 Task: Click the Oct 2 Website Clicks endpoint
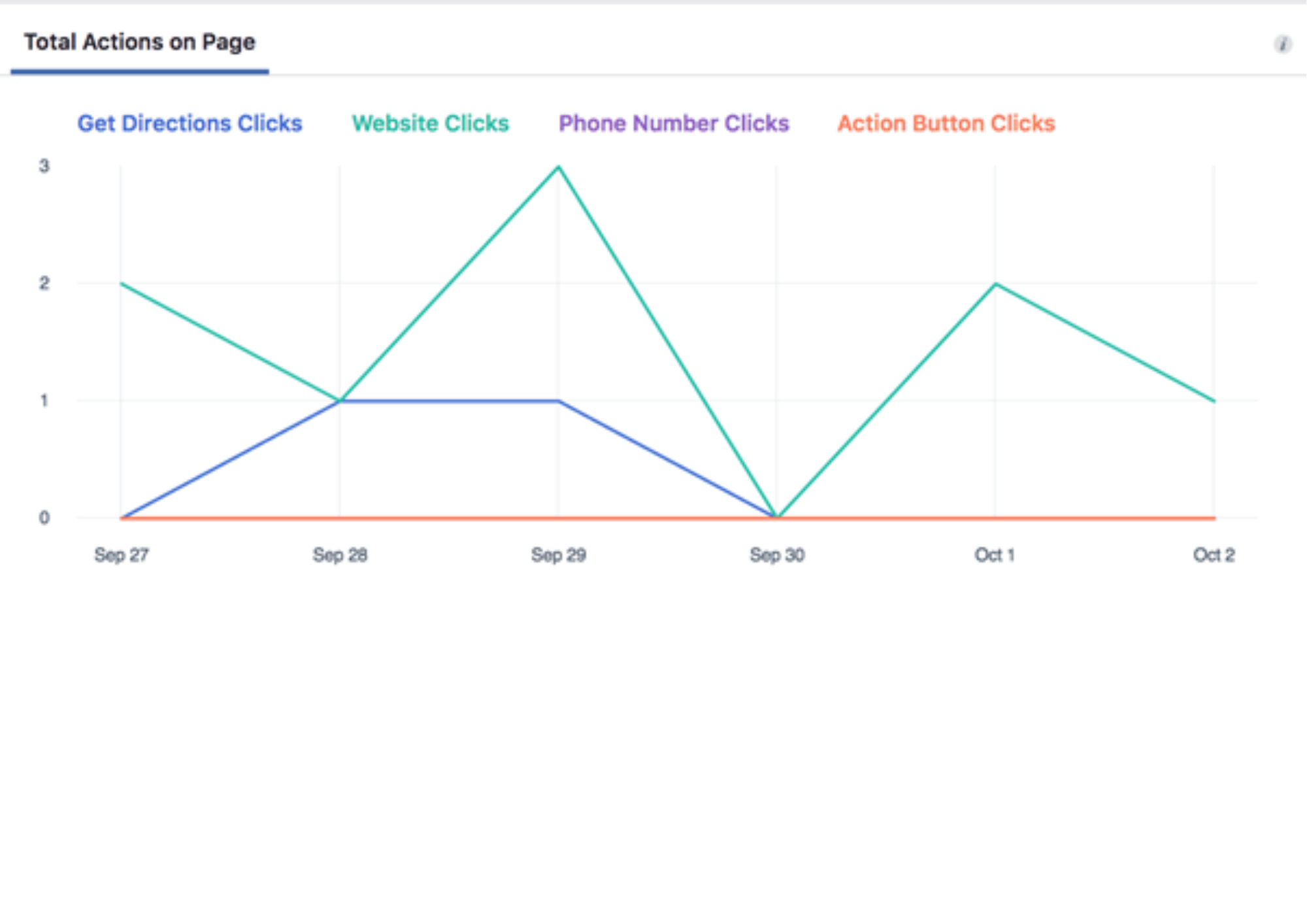[x=1214, y=401]
